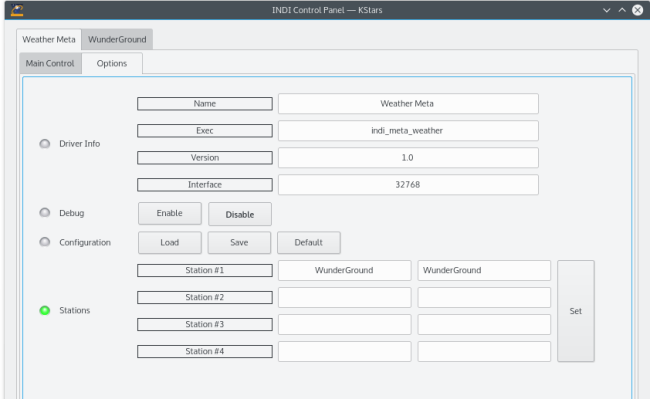Click the Station #4 label
The width and height of the screenshot is (650, 399).
[x=205, y=351]
